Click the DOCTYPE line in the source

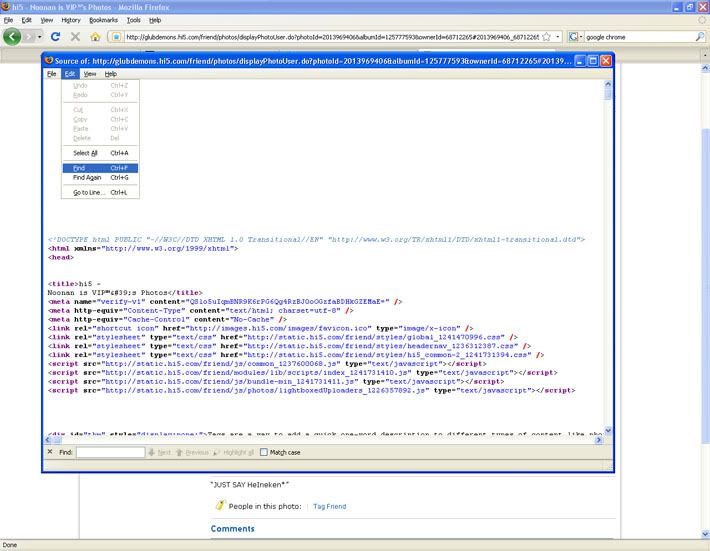(317, 240)
